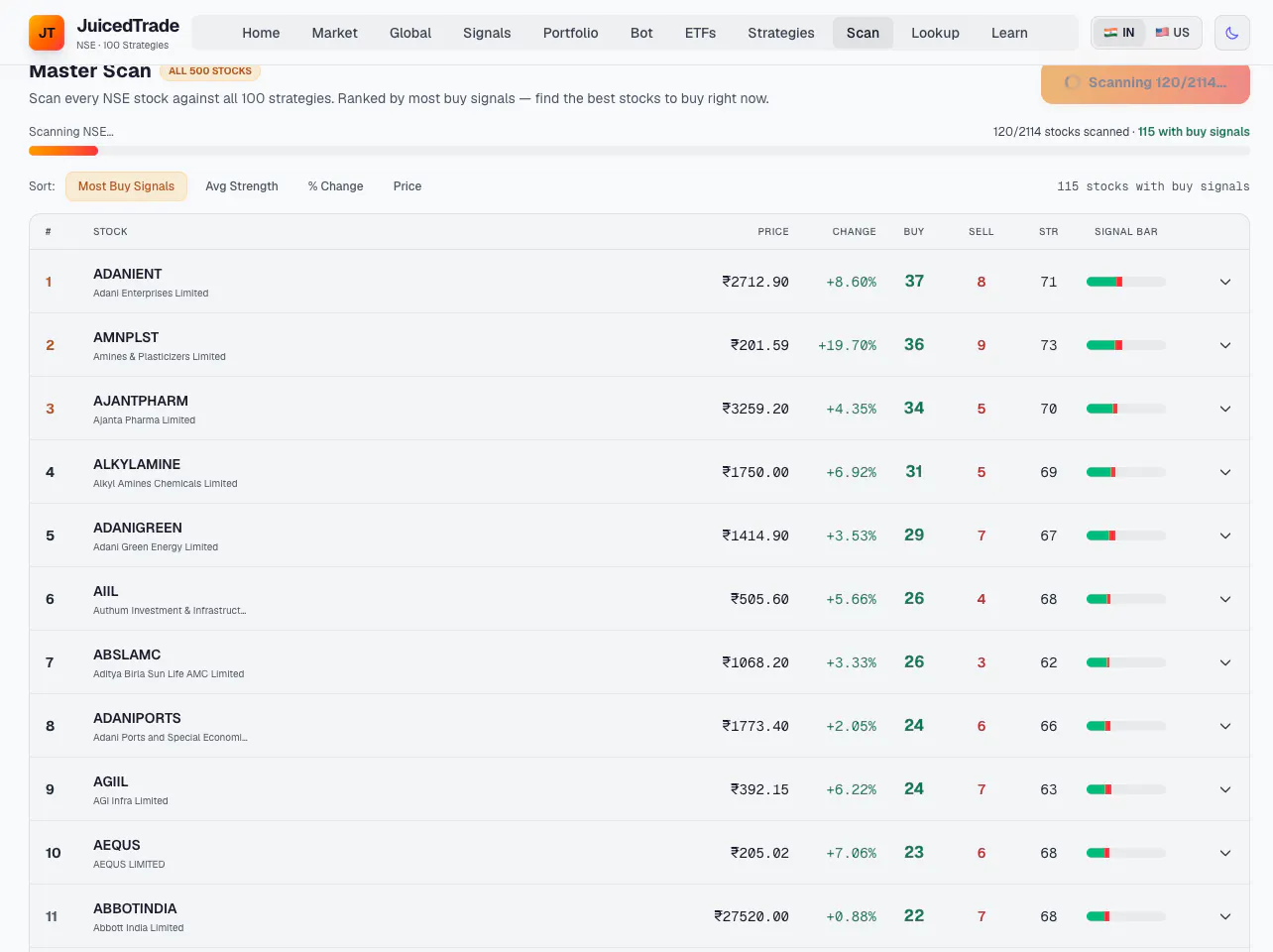Expand the AIIL row chevron
The image size is (1273, 952).
[x=1225, y=599]
